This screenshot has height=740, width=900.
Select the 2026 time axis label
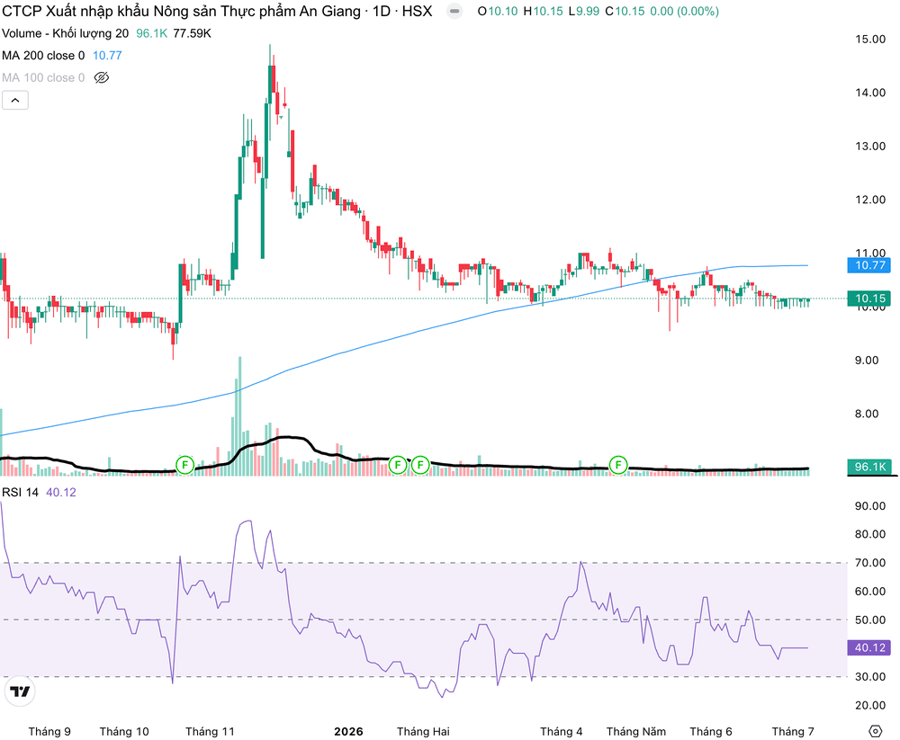(x=348, y=731)
